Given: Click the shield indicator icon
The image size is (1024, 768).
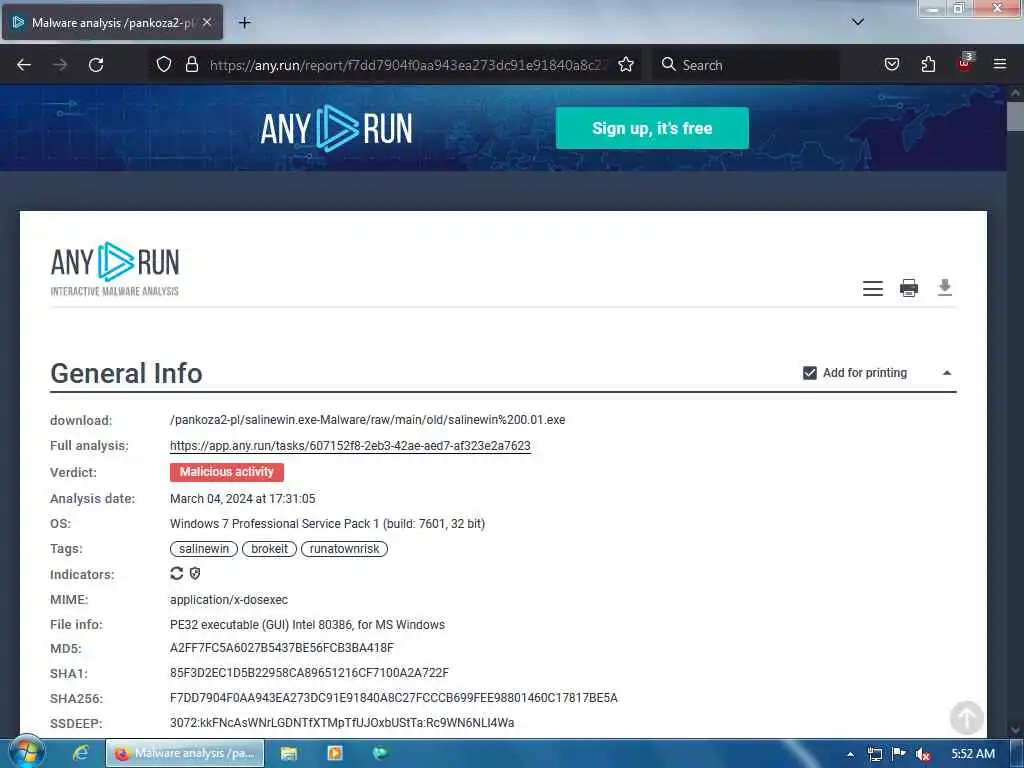Looking at the screenshot, I should point(195,573).
